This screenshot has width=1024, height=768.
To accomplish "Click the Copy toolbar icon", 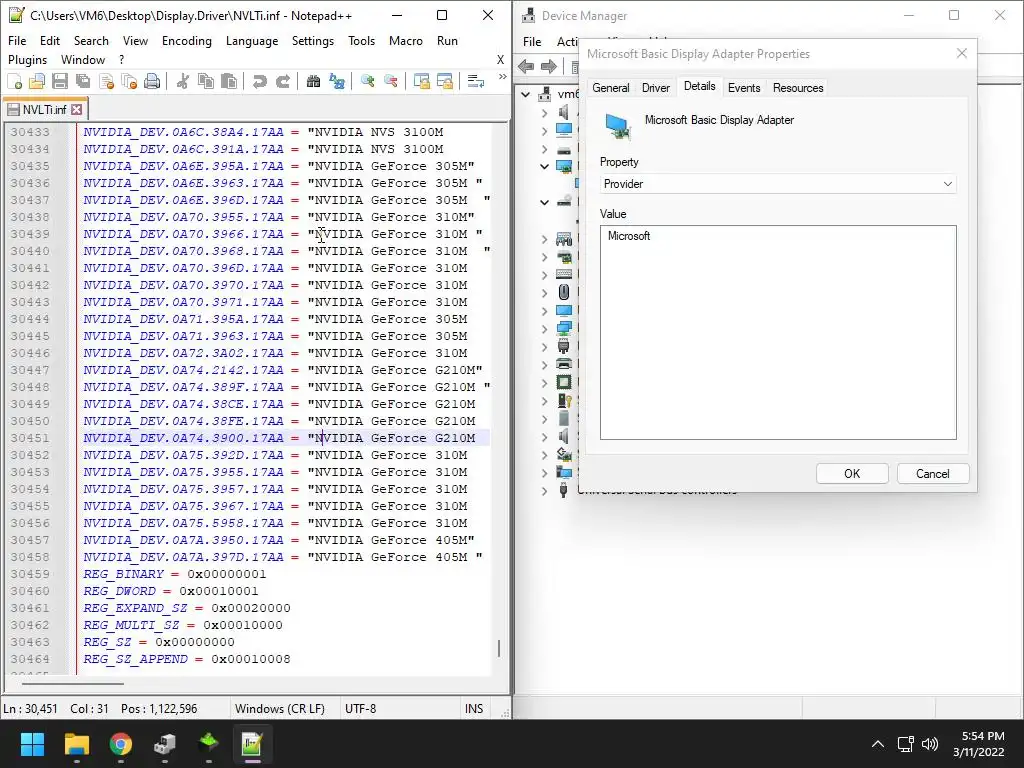I will point(206,82).
